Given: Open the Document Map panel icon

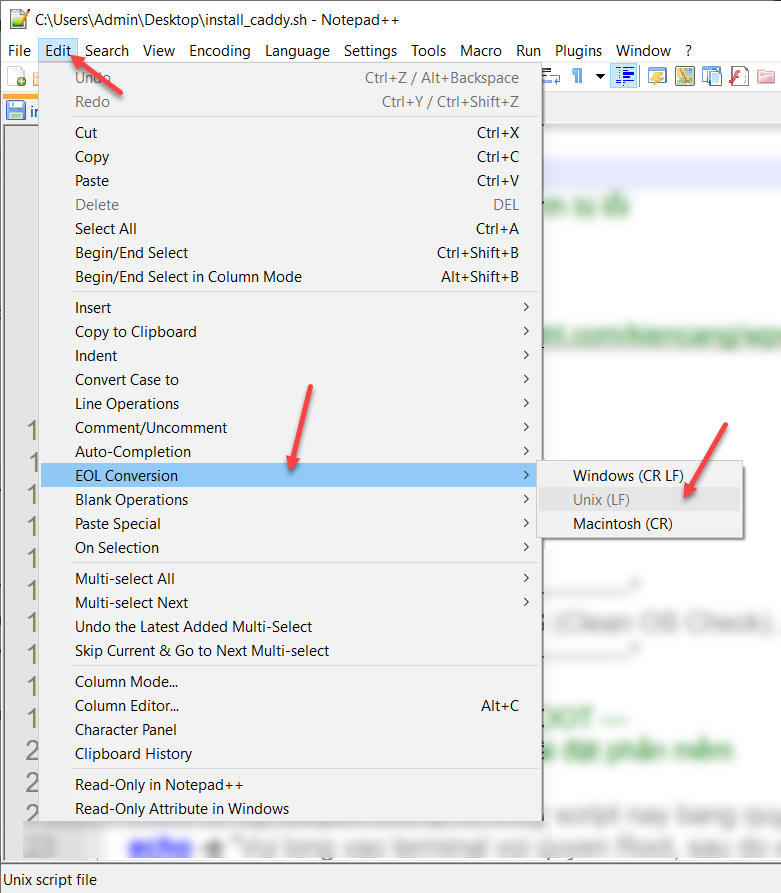Looking at the screenshot, I should 685,77.
